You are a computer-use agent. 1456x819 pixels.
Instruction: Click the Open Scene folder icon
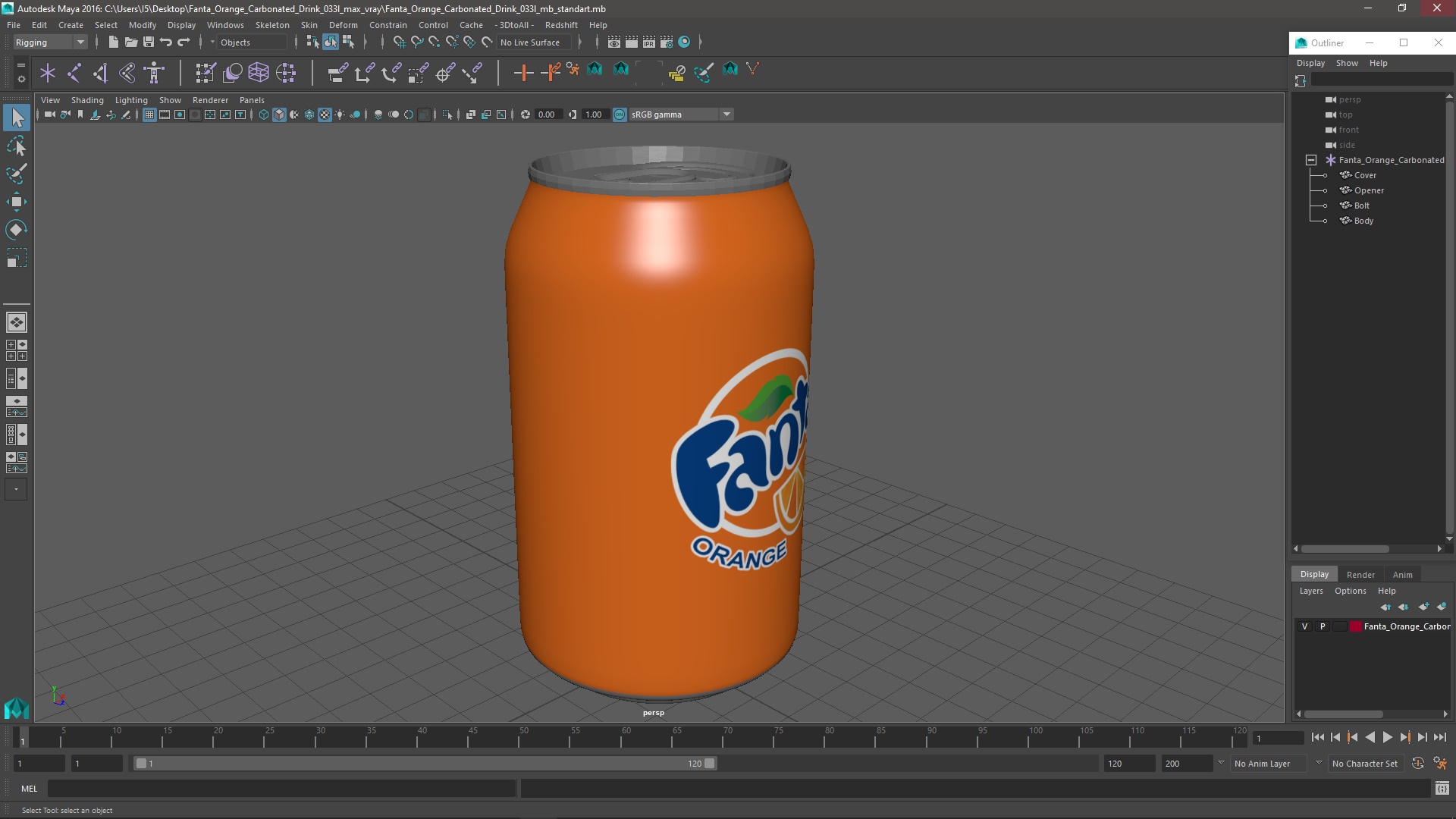point(130,42)
